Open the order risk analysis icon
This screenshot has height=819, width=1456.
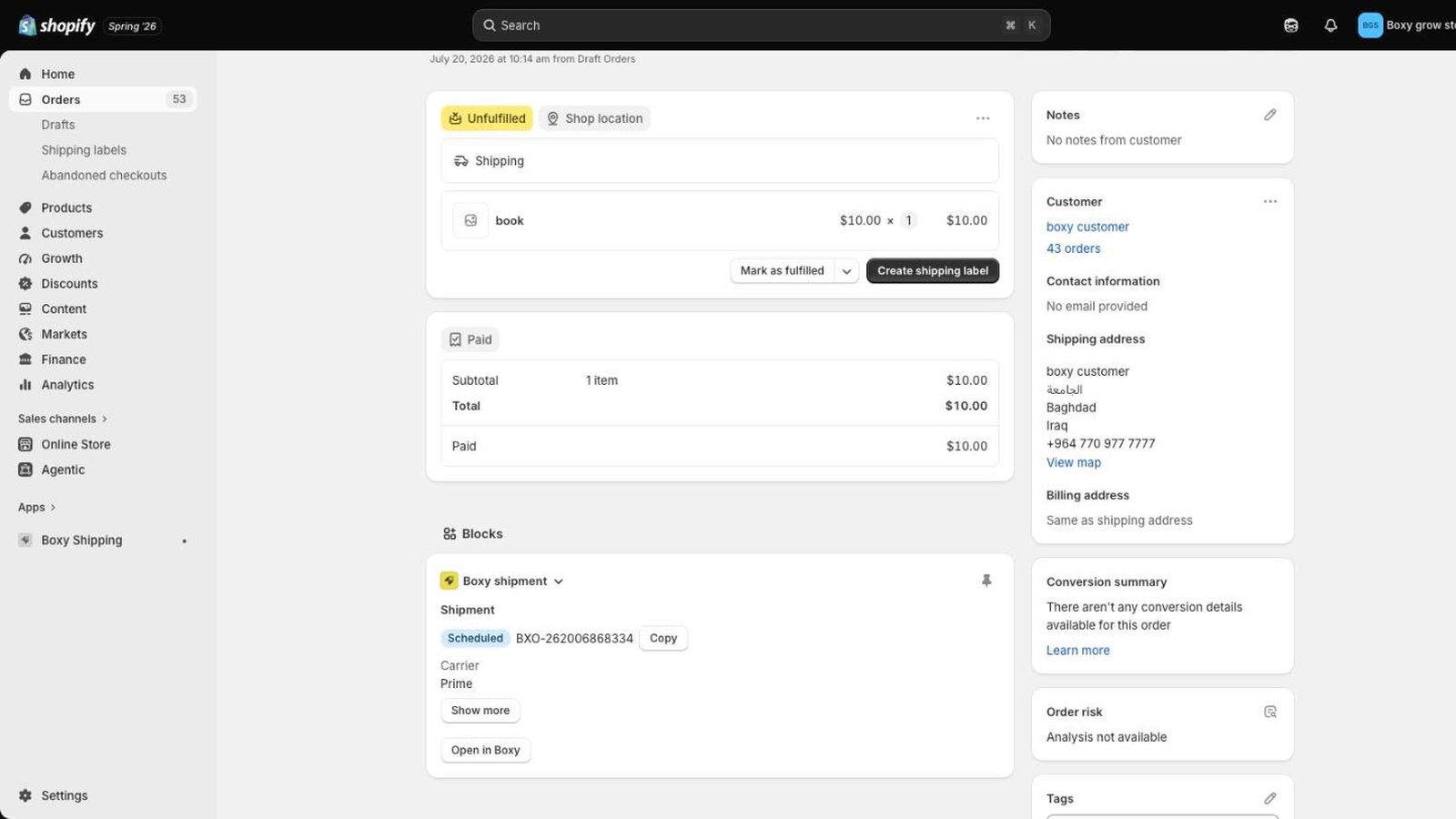(1270, 712)
